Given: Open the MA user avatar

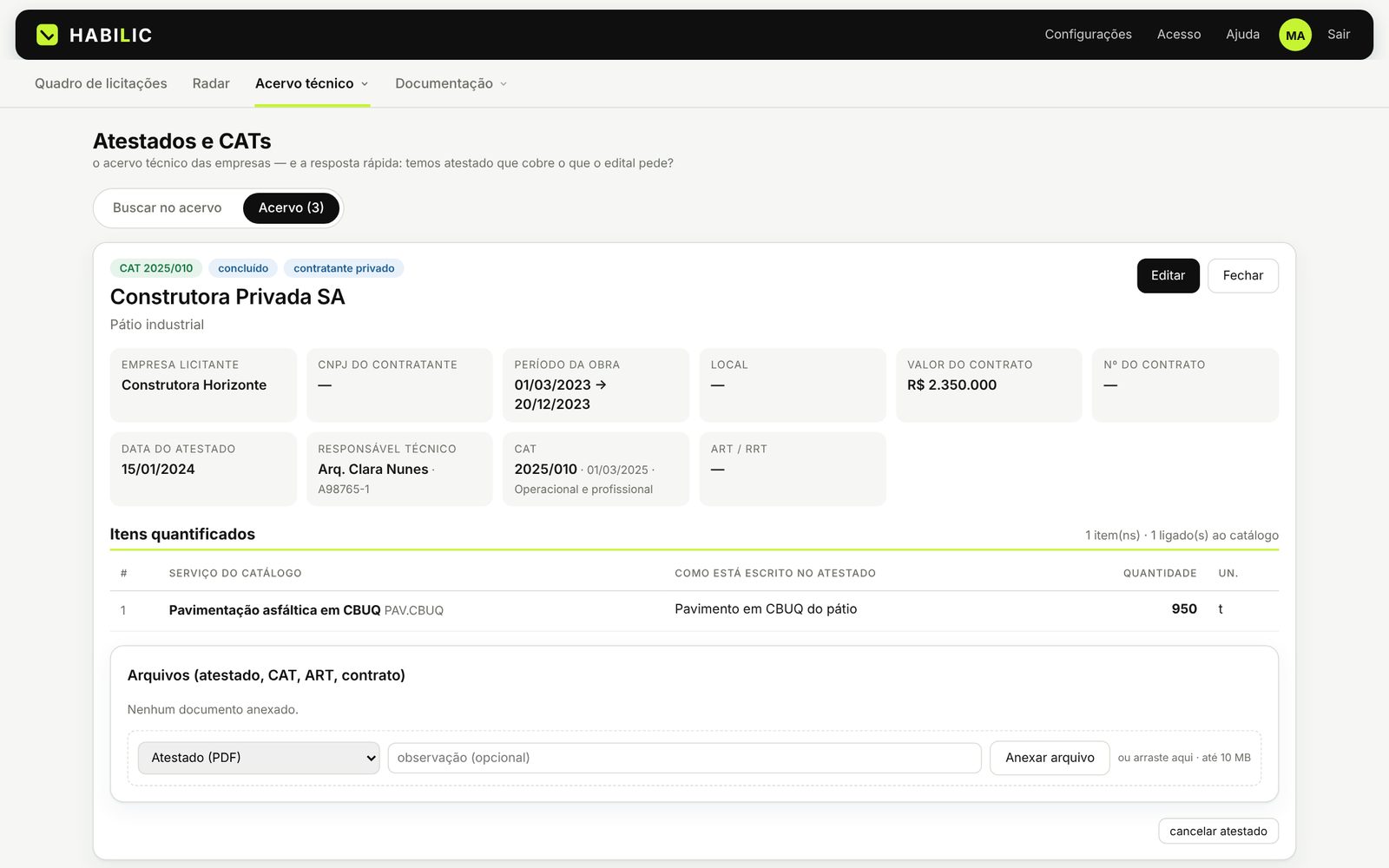Looking at the screenshot, I should coord(1294,35).
